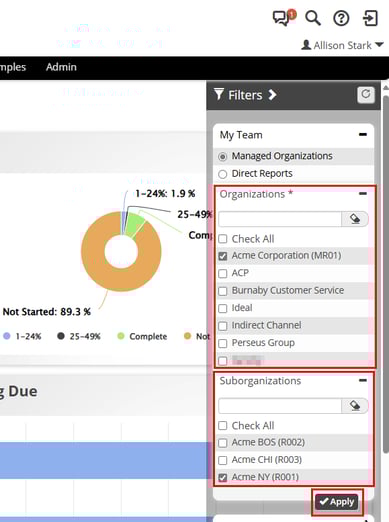
Task: Clear the Suborganizations search with eraser icon
Action: pyautogui.click(x=355, y=406)
